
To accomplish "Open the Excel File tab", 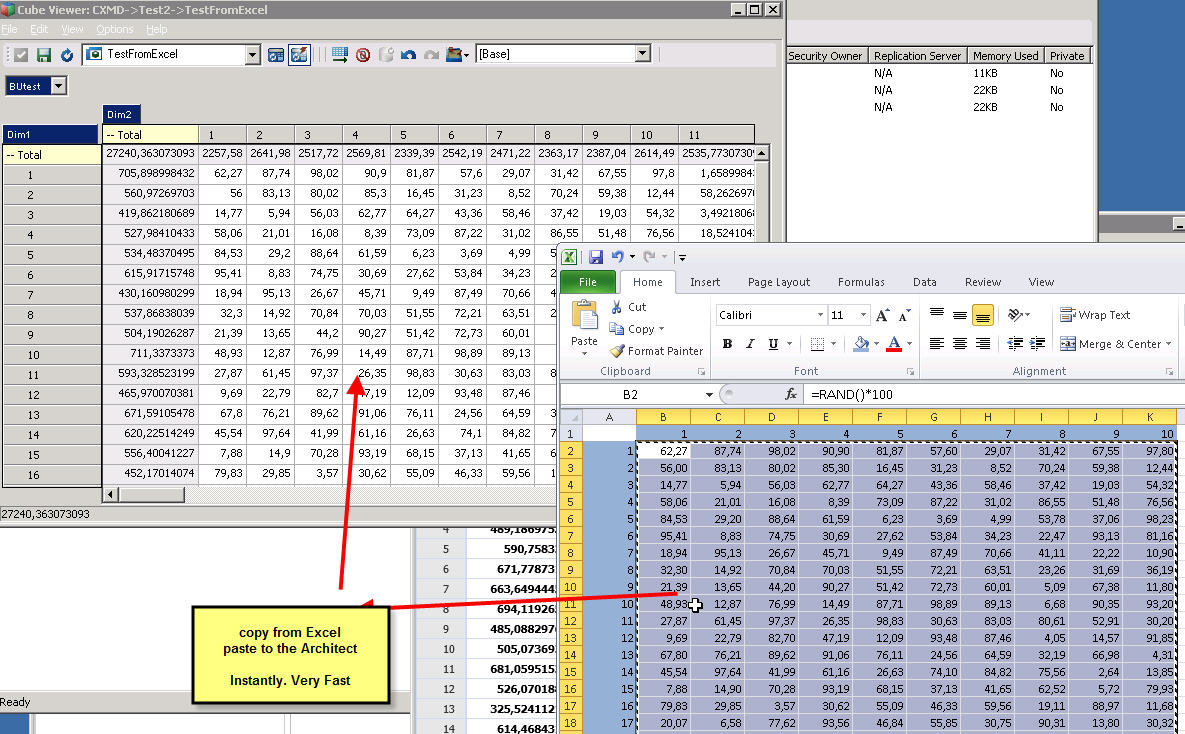I will pos(588,282).
